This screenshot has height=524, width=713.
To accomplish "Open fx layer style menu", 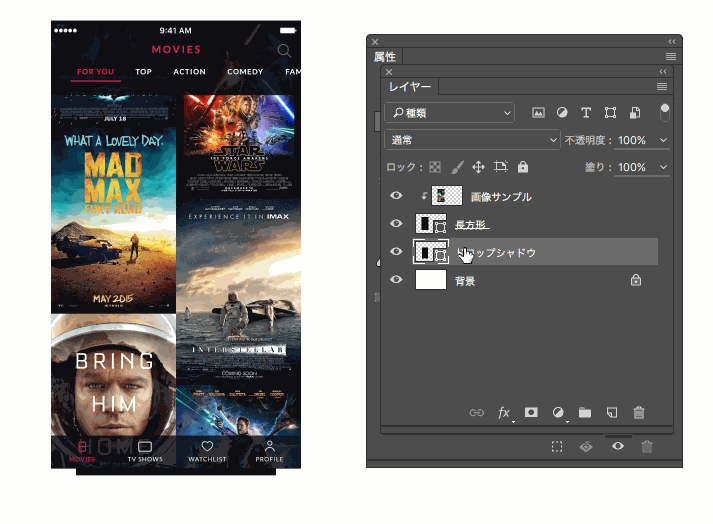I will pos(504,413).
